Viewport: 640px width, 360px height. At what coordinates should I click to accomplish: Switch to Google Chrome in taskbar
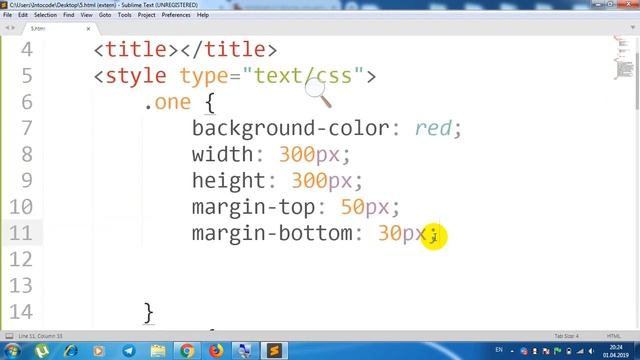pyautogui.click(x=187, y=351)
